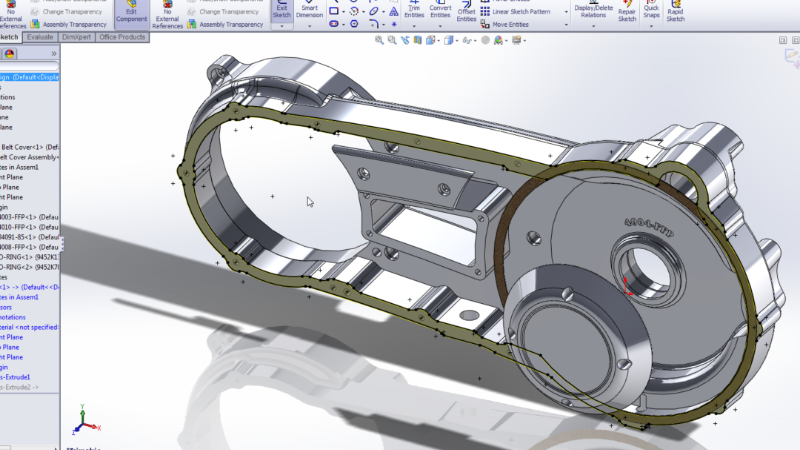Run the Repair Sketch tool
Image resolution: width=800 pixels, height=450 pixels.
click(627, 14)
